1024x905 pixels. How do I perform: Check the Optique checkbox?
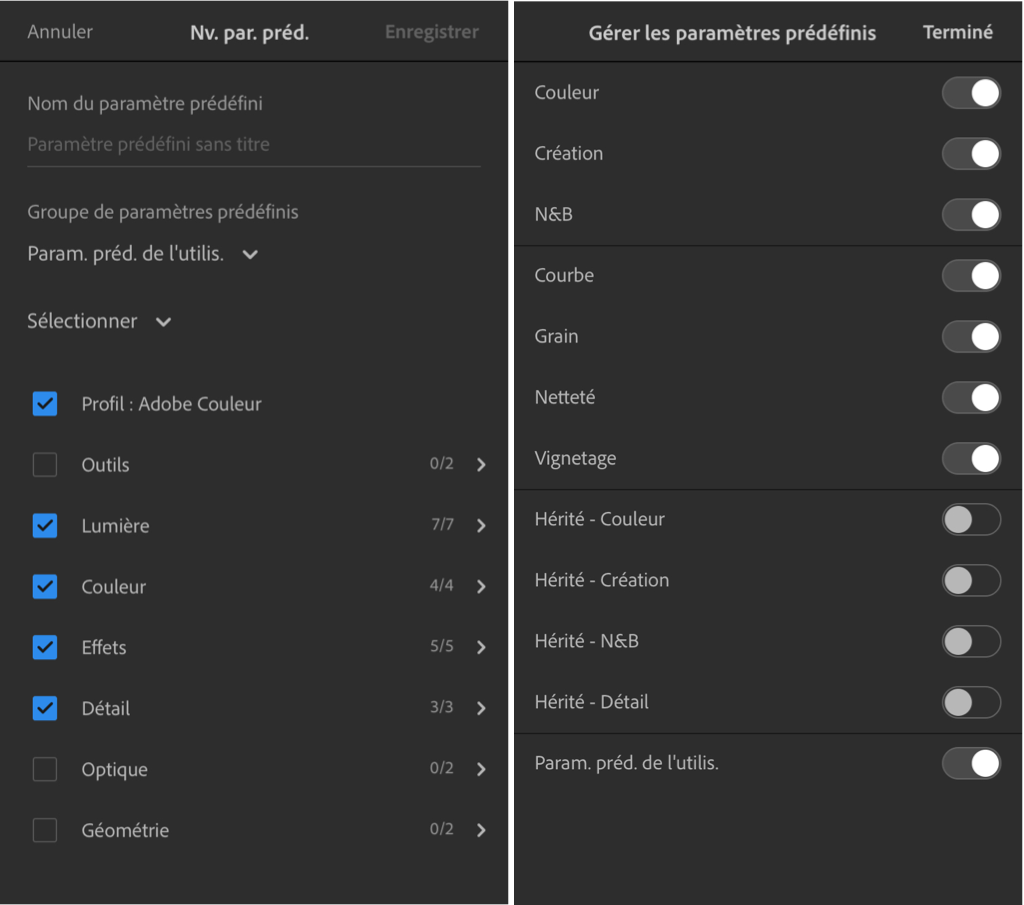(45, 769)
